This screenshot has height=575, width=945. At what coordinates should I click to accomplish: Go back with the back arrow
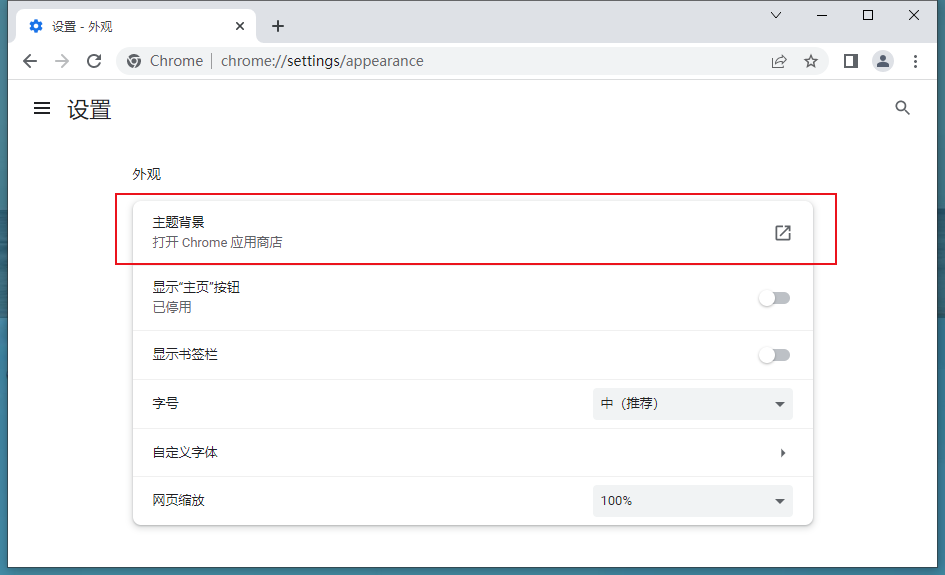(x=30, y=61)
